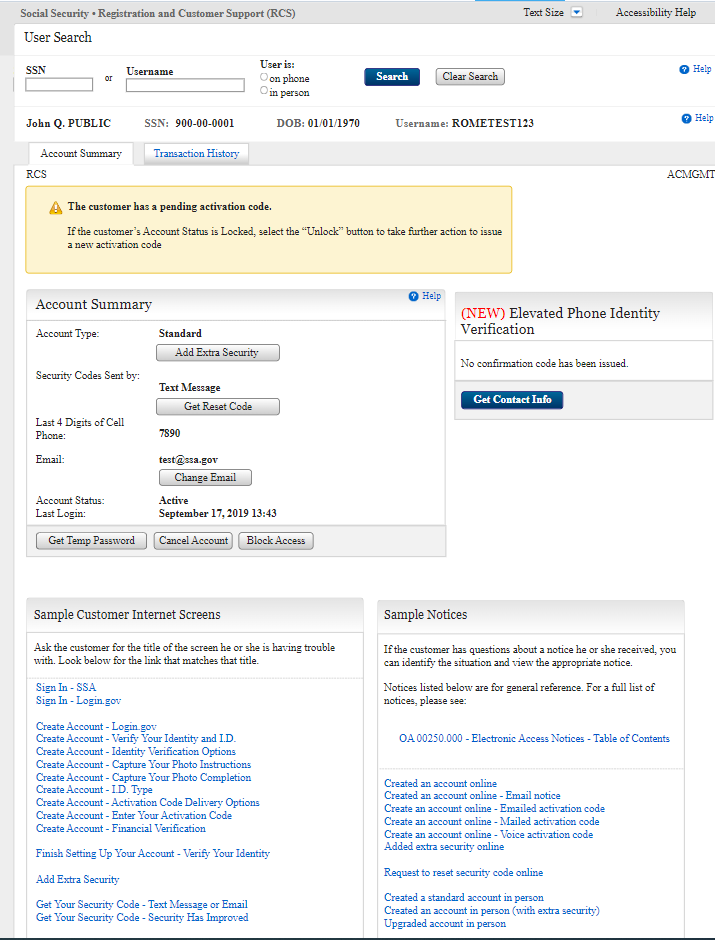The height and width of the screenshot is (940, 715).
Task: Click into the SSN input field
Action: point(59,85)
